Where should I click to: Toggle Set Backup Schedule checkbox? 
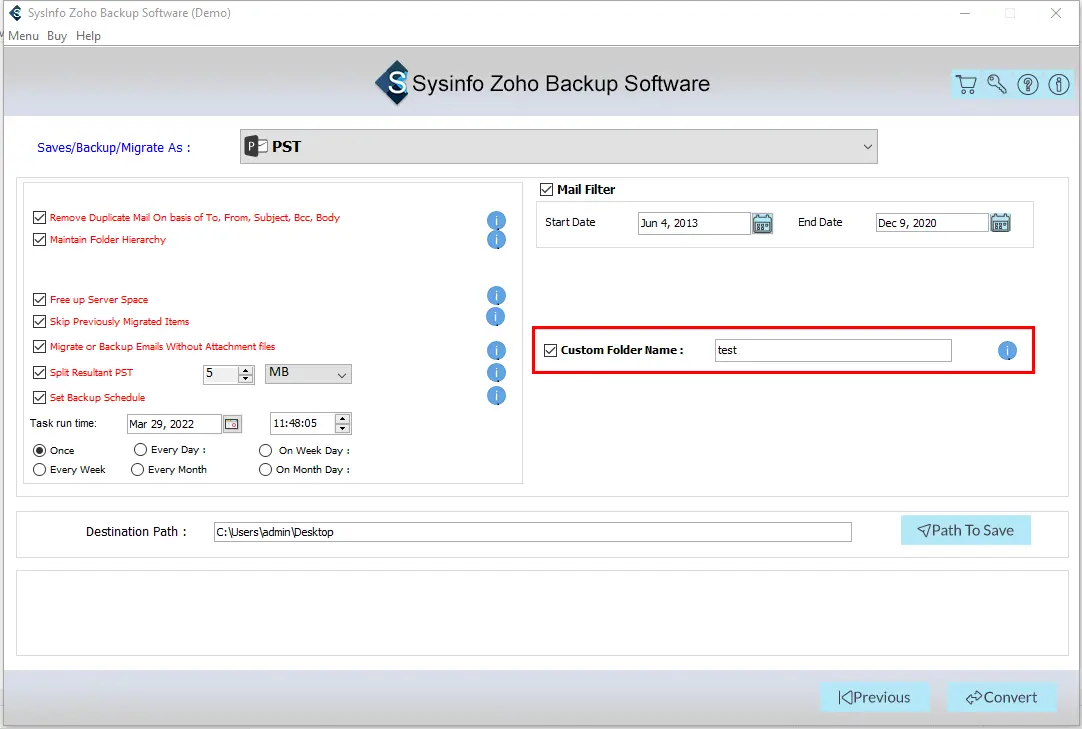tap(39, 398)
